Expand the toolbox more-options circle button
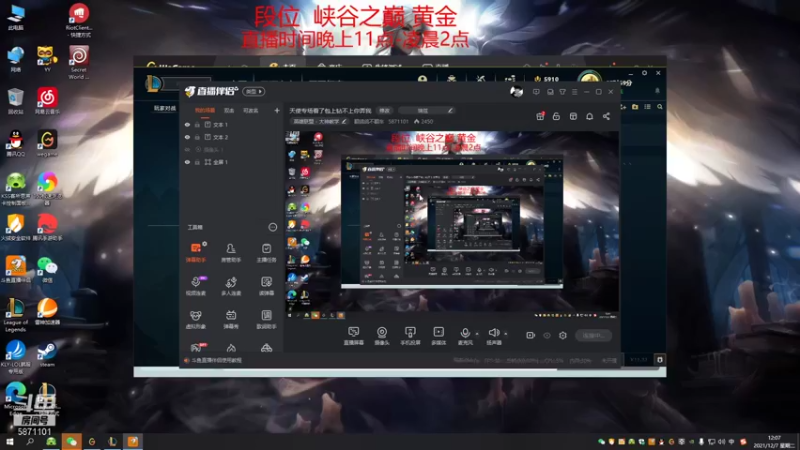This screenshot has width=800, height=450. click(272, 227)
